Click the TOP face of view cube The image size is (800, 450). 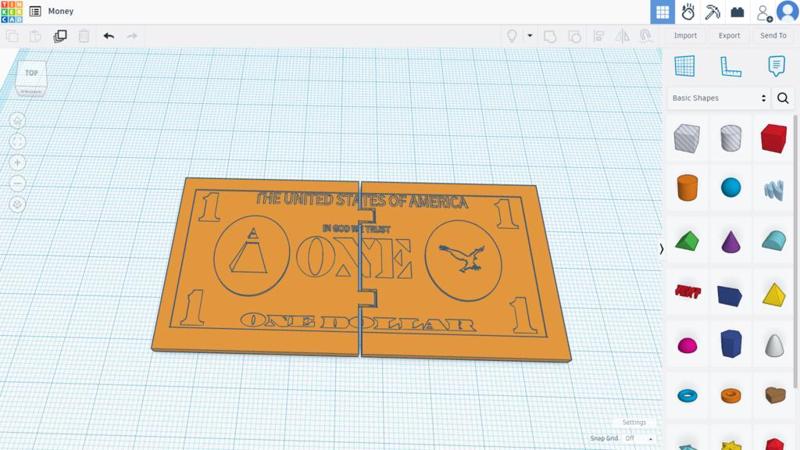32,74
